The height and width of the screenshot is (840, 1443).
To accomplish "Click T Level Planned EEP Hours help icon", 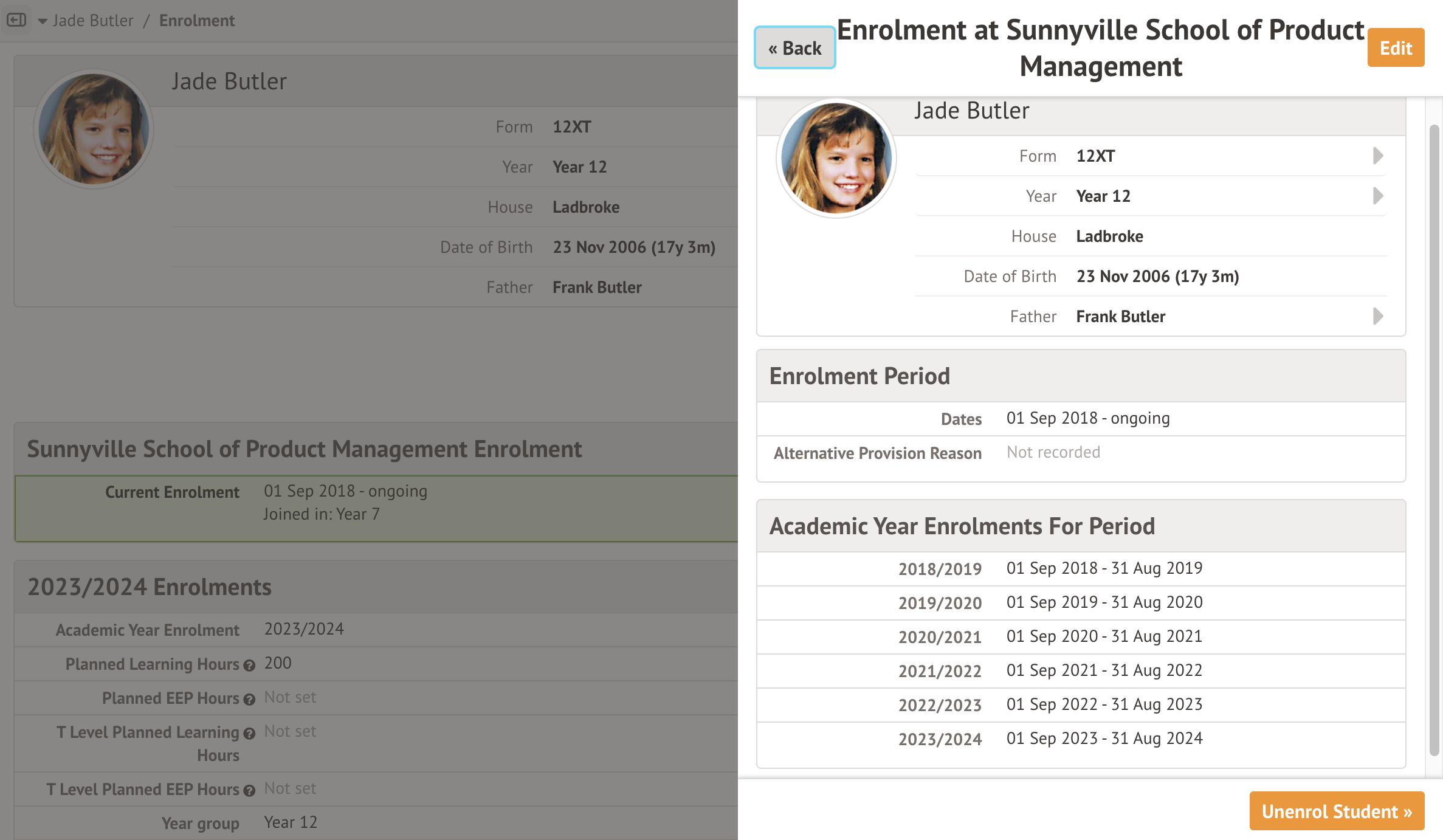I will (x=249, y=791).
